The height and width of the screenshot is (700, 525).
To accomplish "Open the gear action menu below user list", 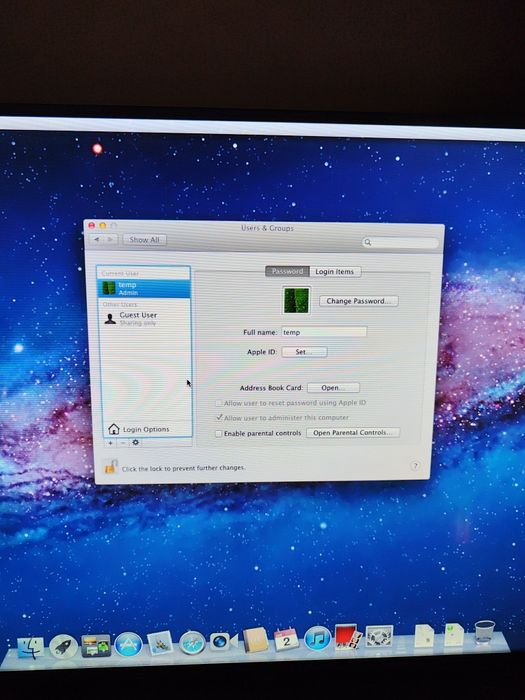I will pos(136,442).
